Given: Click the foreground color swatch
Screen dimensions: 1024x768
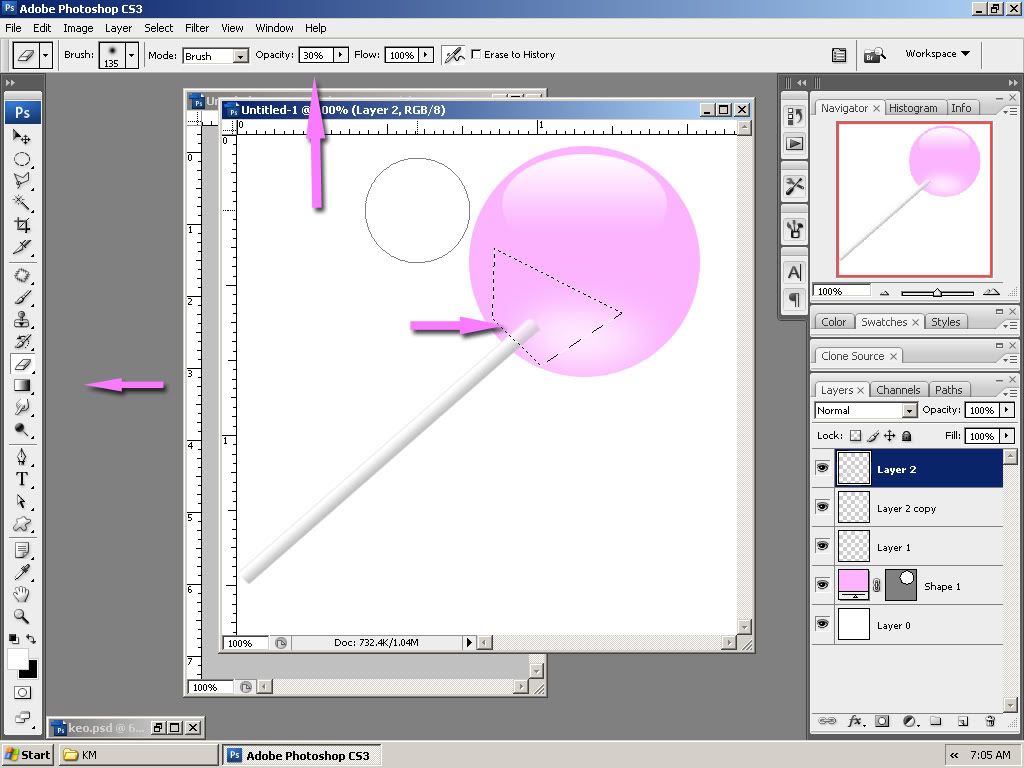Looking at the screenshot, I should 18,659.
